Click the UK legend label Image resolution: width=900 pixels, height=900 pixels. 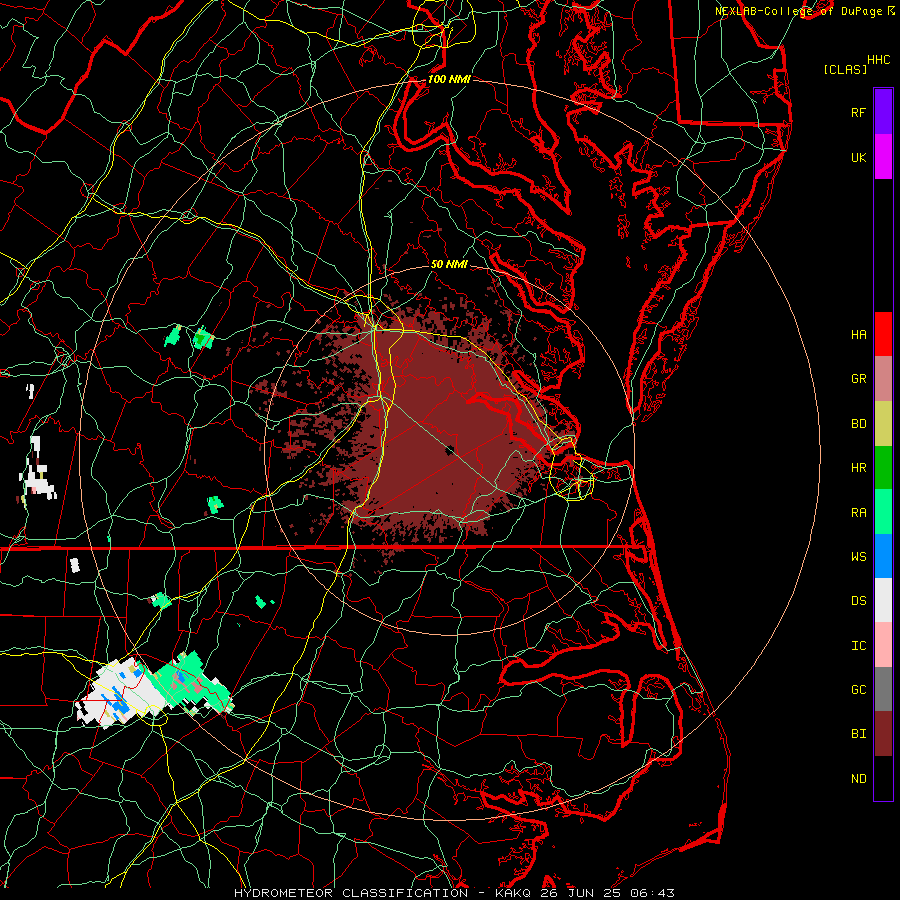tap(858, 157)
